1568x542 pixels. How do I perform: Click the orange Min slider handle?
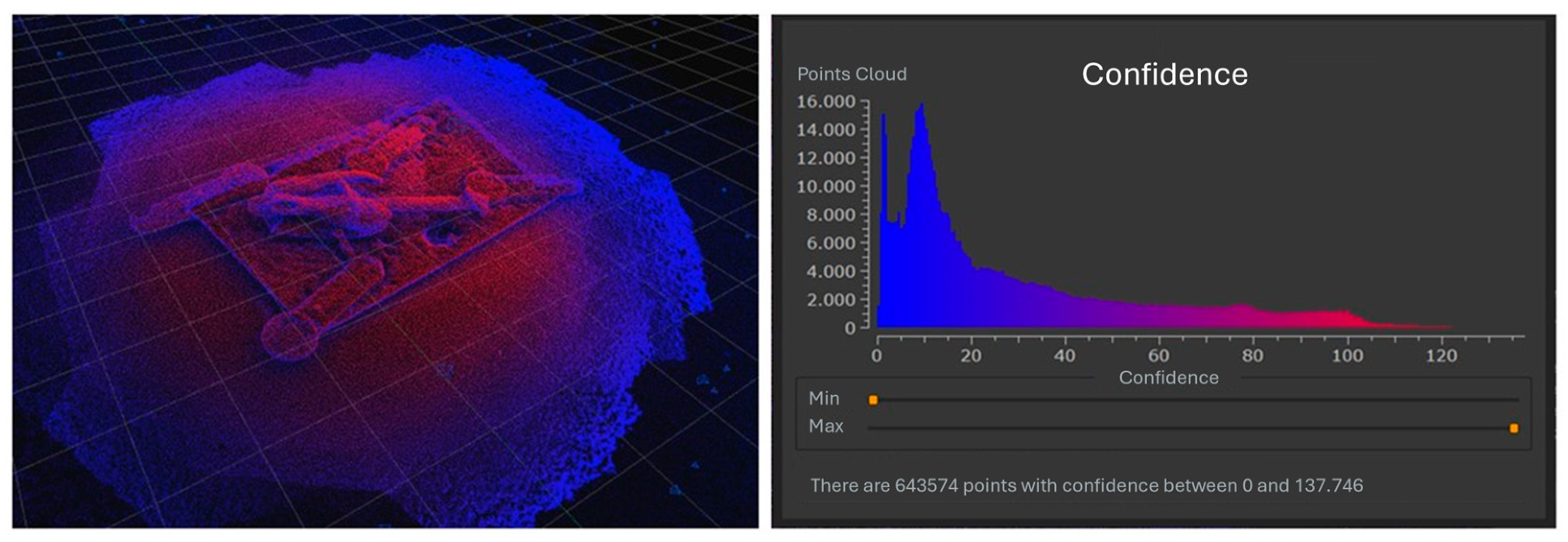[873, 400]
